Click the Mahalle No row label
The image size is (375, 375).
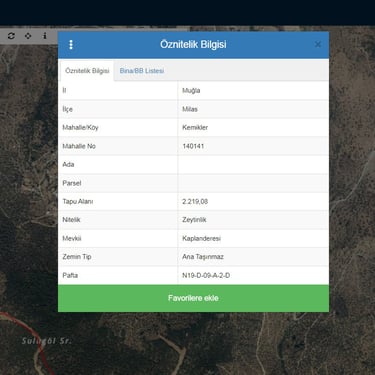point(79,146)
